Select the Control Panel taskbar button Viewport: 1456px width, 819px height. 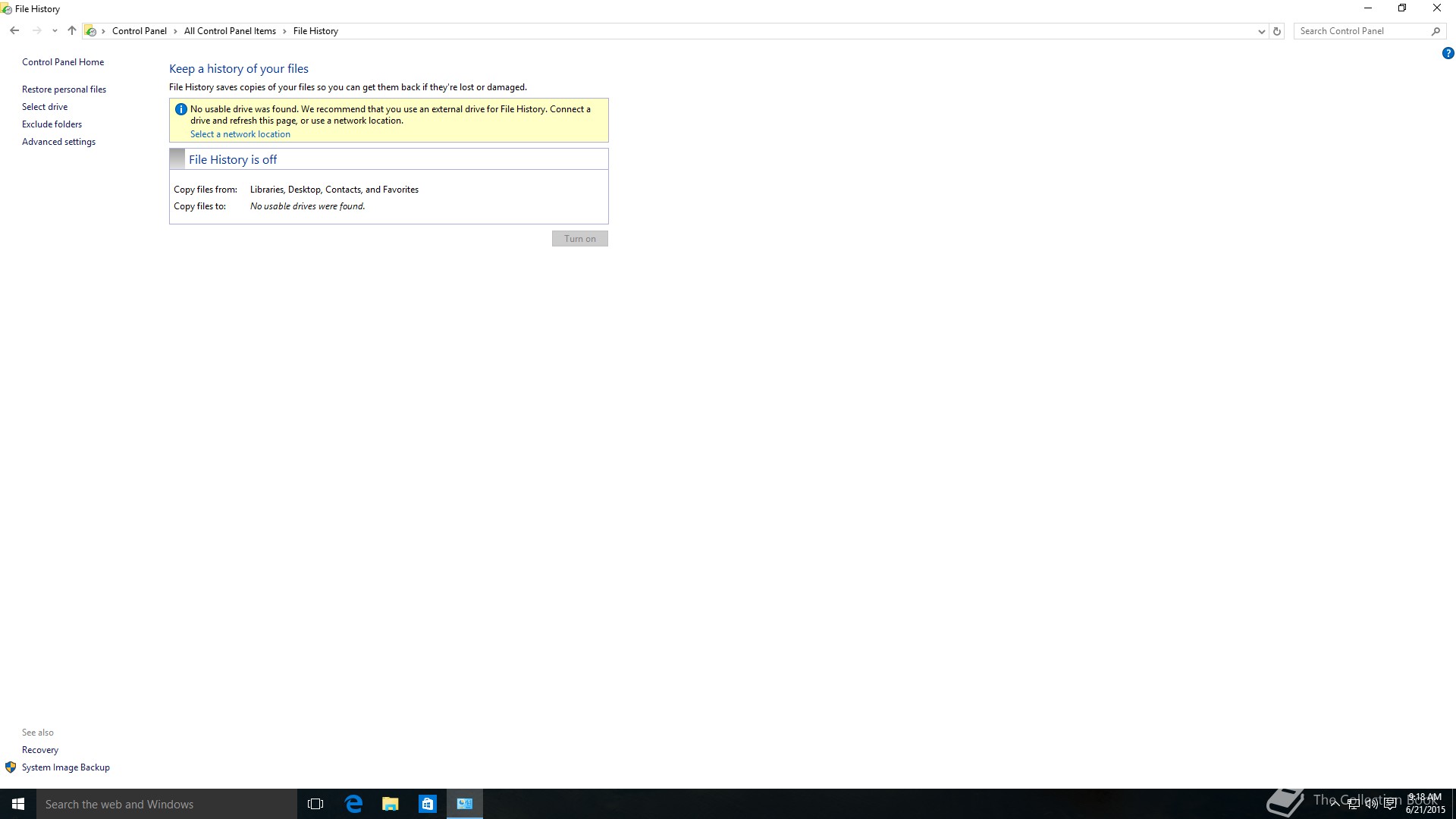pos(465,804)
